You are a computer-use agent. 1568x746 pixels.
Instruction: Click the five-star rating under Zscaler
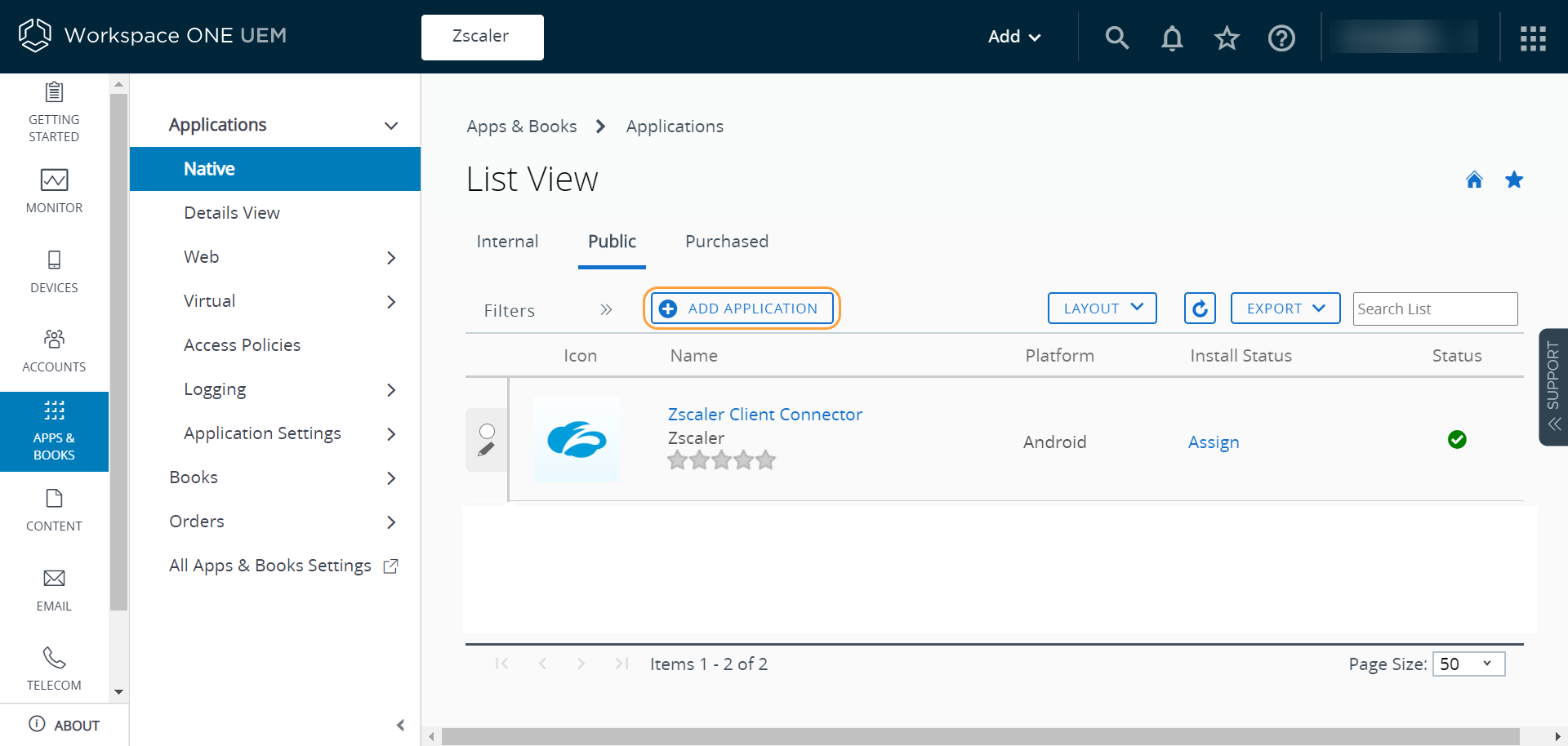pos(720,460)
